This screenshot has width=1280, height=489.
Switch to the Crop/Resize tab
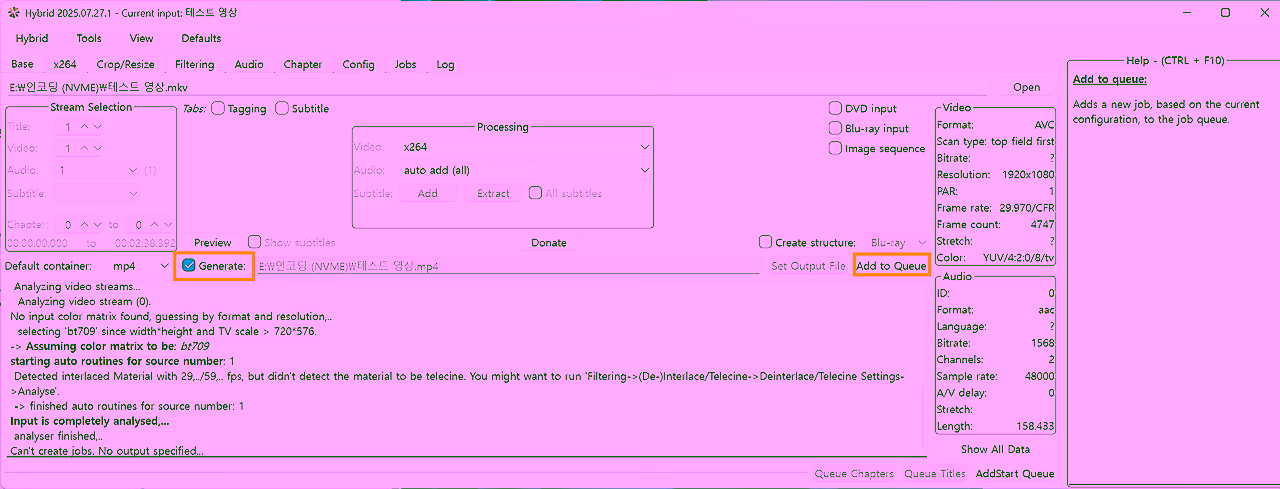coord(126,64)
